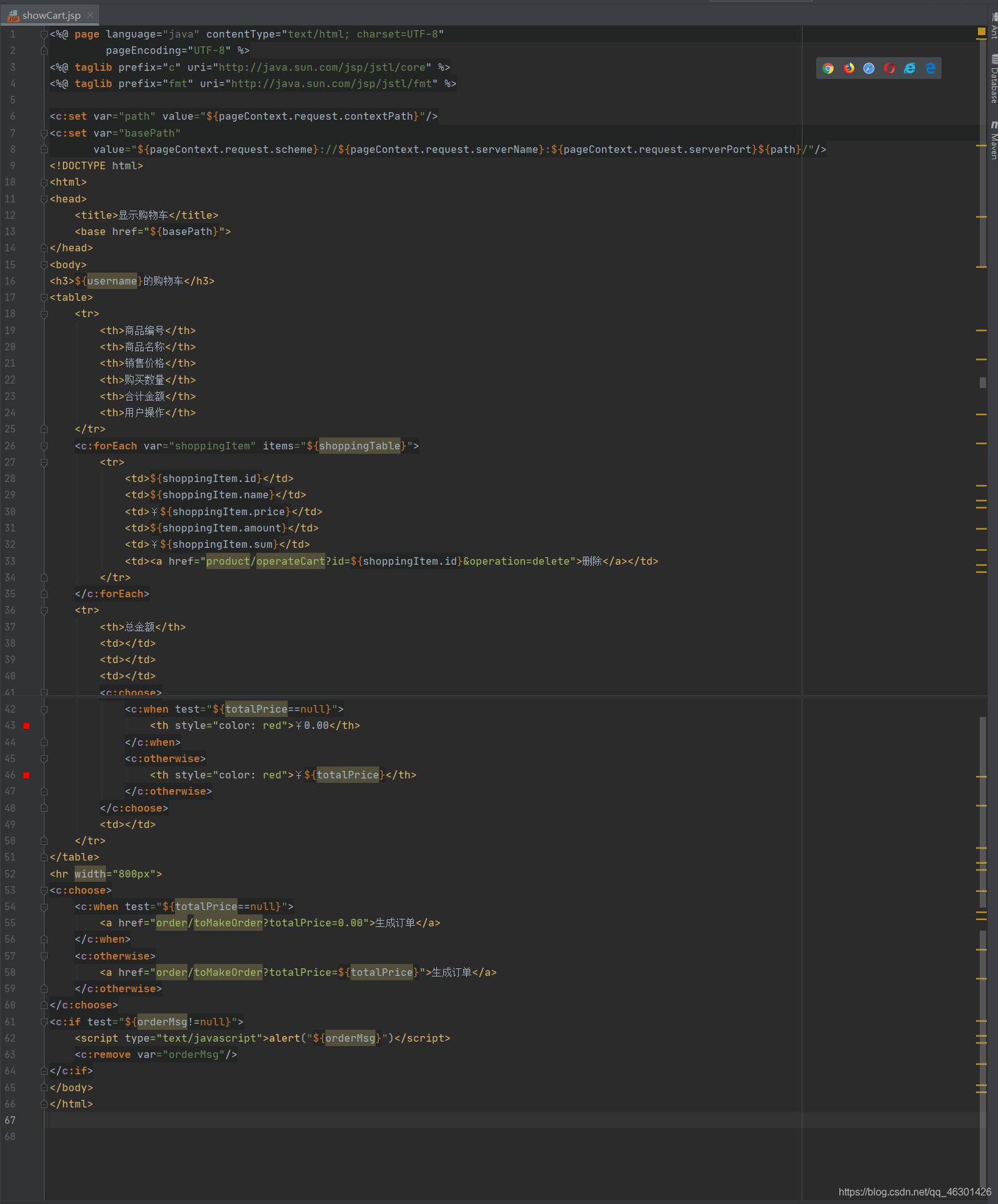Open the Maven tool window

[x=994, y=141]
